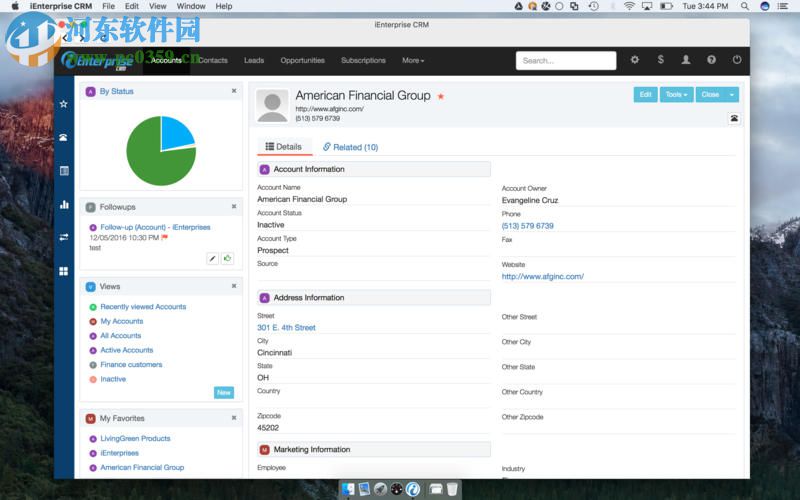Click the 301 E. 4th Street address link
The height and width of the screenshot is (500, 800).
click(x=286, y=328)
